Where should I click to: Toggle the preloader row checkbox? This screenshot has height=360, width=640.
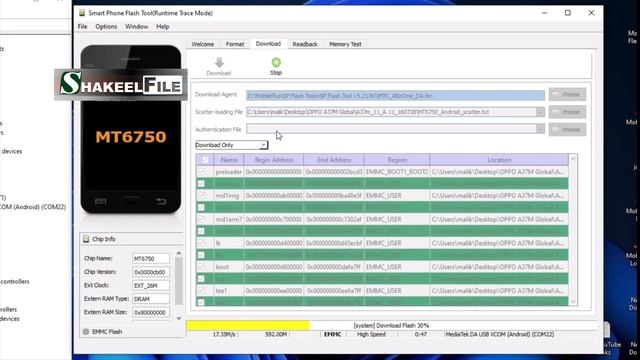[x=201, y=172]
